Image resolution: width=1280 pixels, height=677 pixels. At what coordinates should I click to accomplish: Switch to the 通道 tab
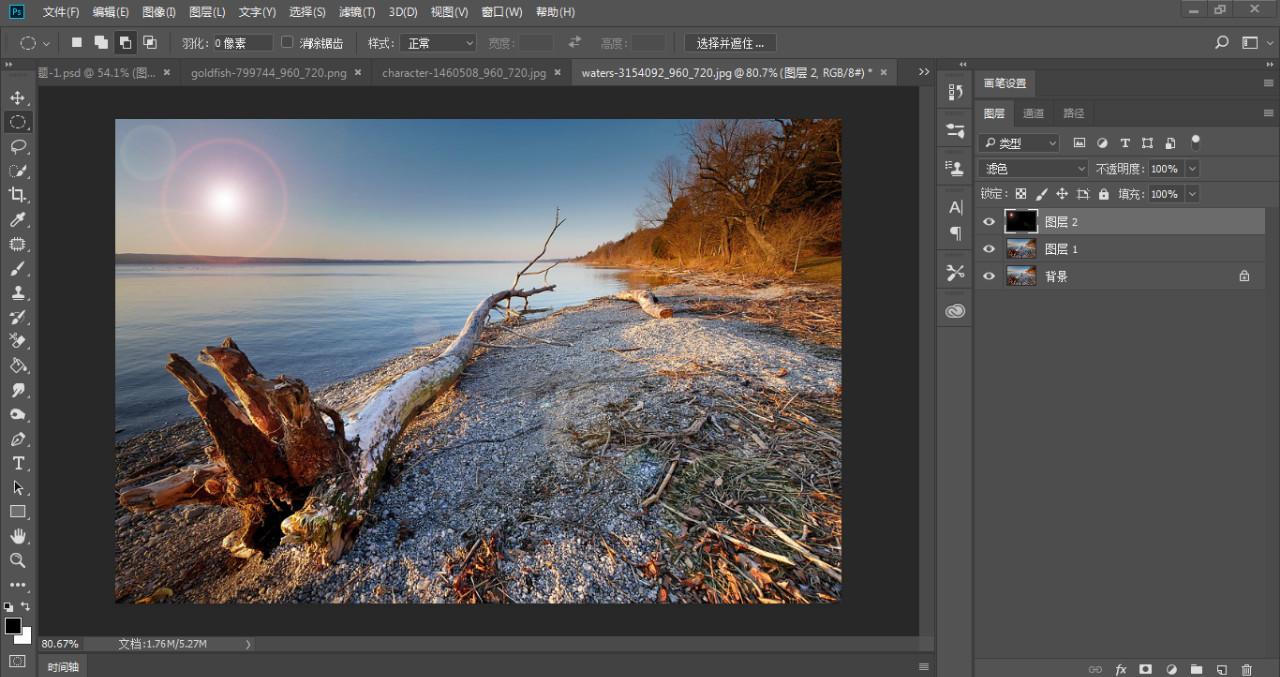[x=1034, y=113]
